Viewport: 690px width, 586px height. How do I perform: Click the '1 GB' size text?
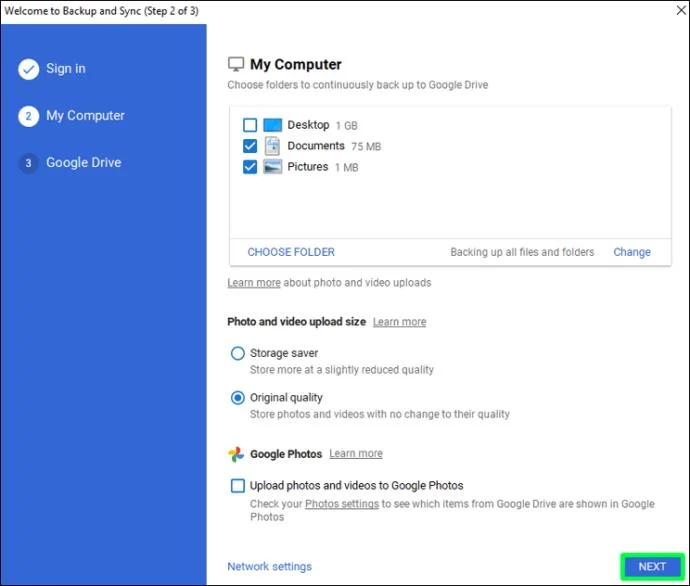pyautogui.click(x=347, y=126)
